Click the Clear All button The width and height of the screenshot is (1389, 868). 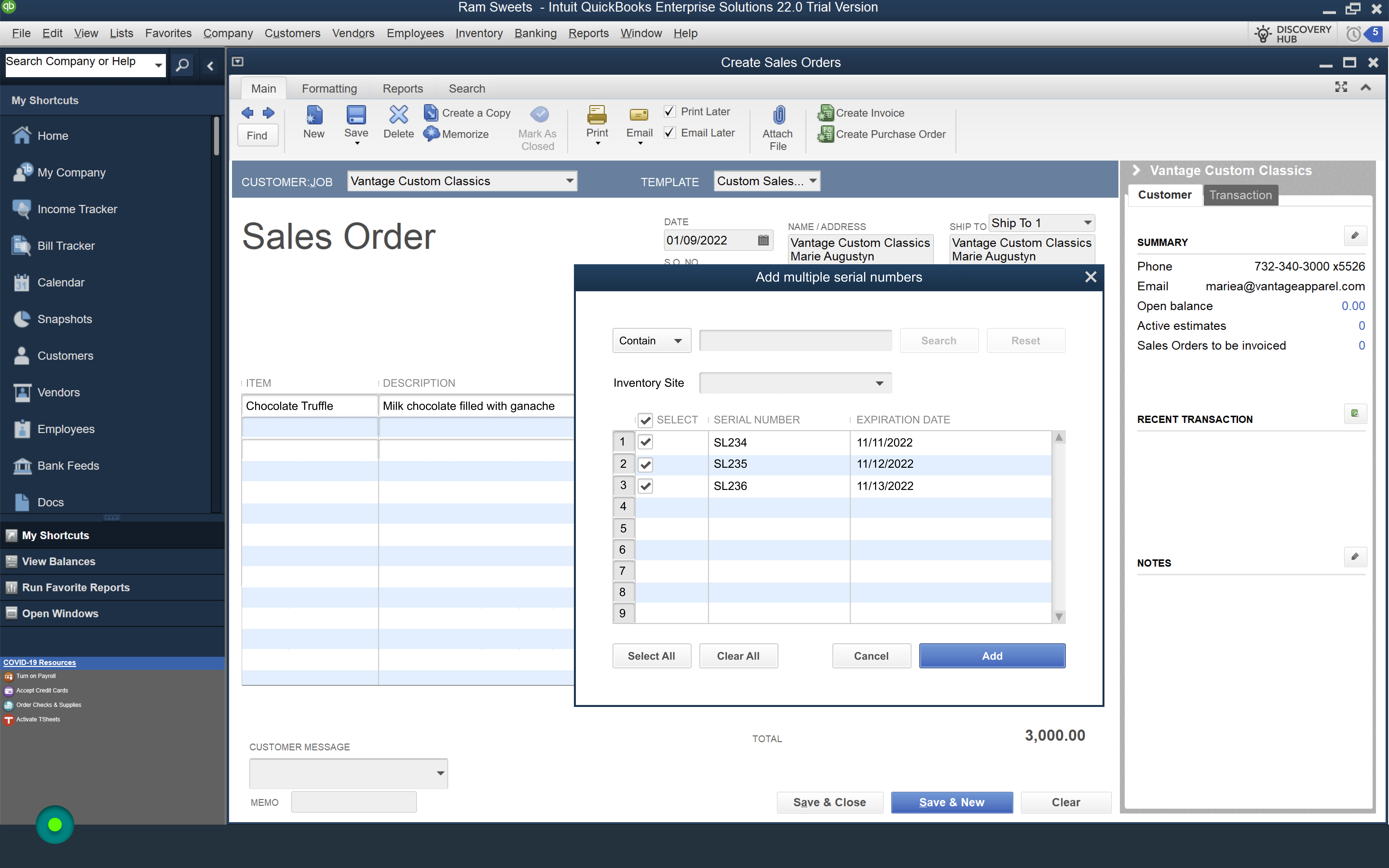tap(738, 656)
